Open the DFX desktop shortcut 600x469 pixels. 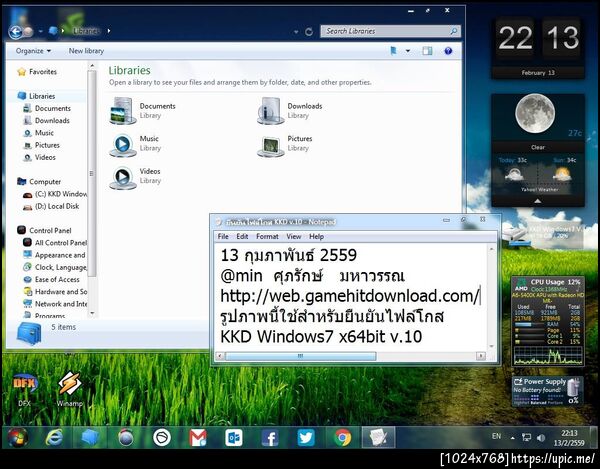(24, 388)
